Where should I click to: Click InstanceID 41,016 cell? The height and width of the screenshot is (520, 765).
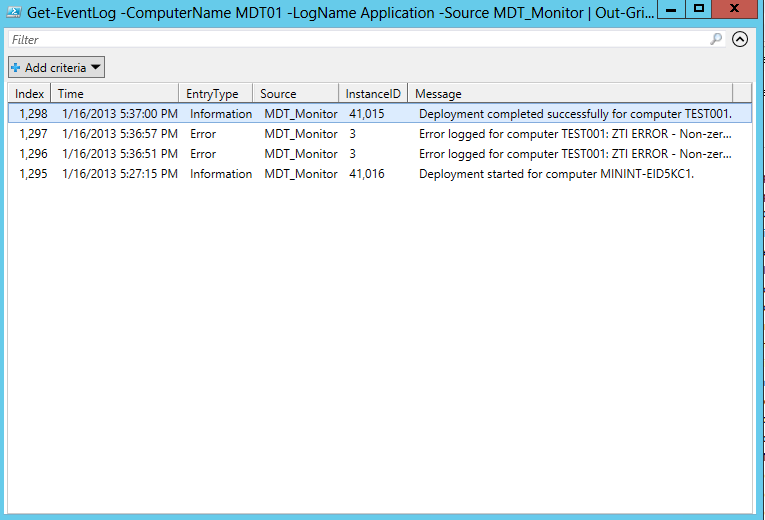pyautogui.click(x=366, y=174)
